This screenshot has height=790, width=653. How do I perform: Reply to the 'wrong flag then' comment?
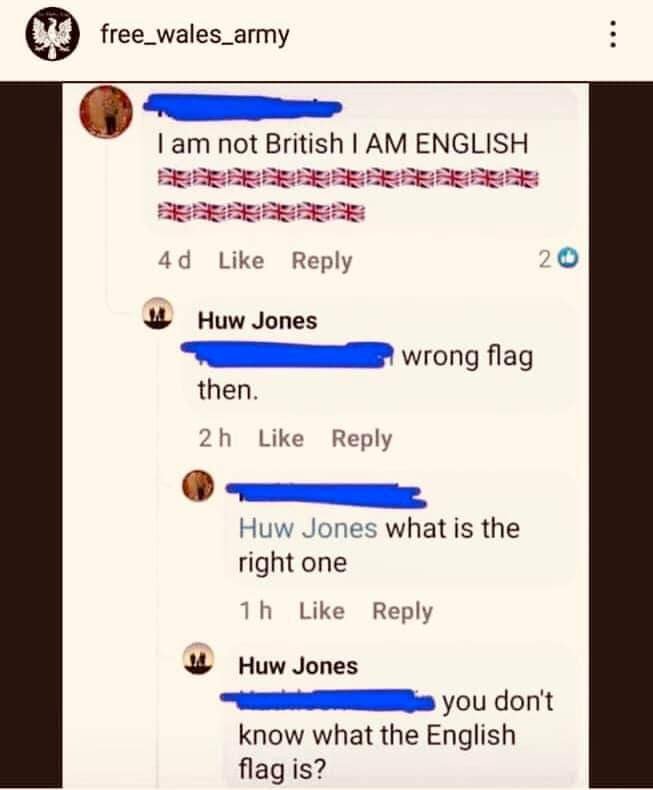click(362, 439)
